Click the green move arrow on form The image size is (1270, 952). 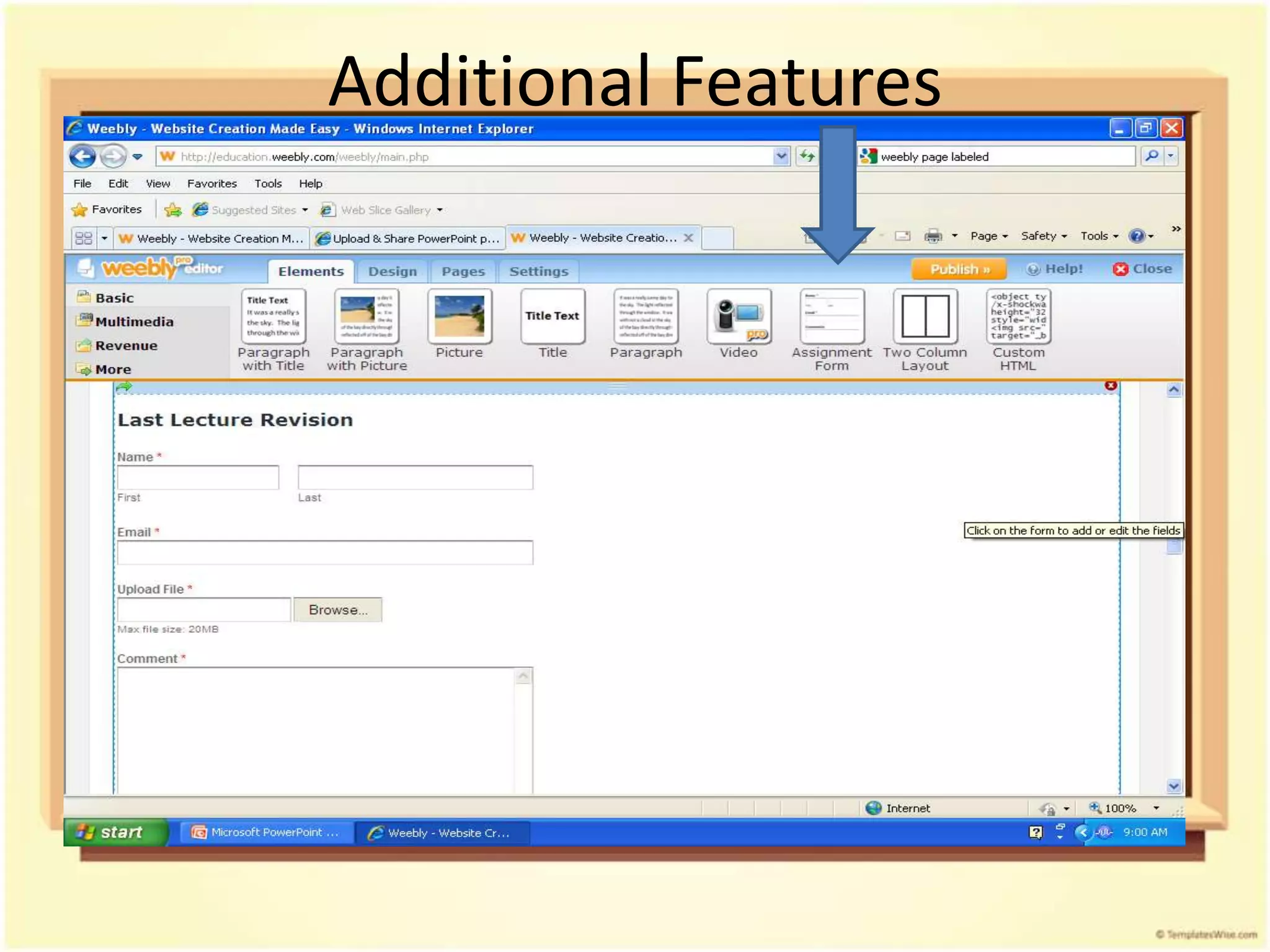pos(124,387)
